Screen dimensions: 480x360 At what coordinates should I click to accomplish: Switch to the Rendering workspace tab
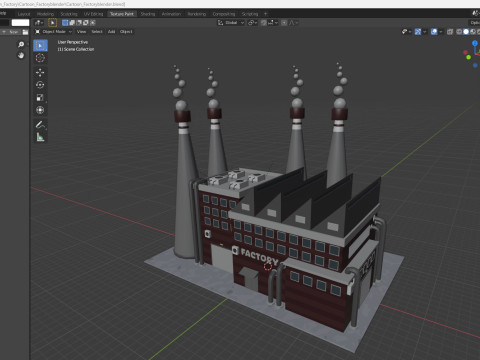197,14
